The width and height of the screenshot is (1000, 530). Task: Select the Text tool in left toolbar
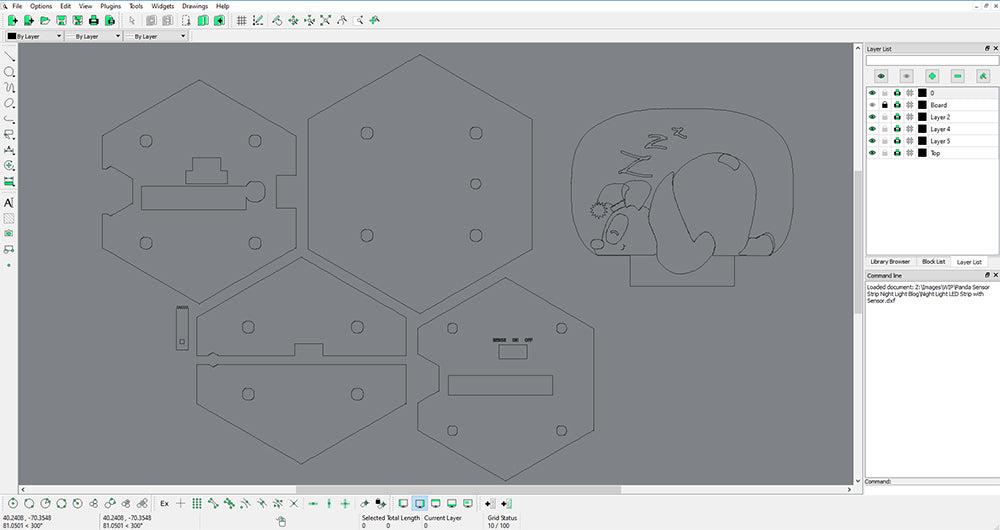click(x=9, y=203)
